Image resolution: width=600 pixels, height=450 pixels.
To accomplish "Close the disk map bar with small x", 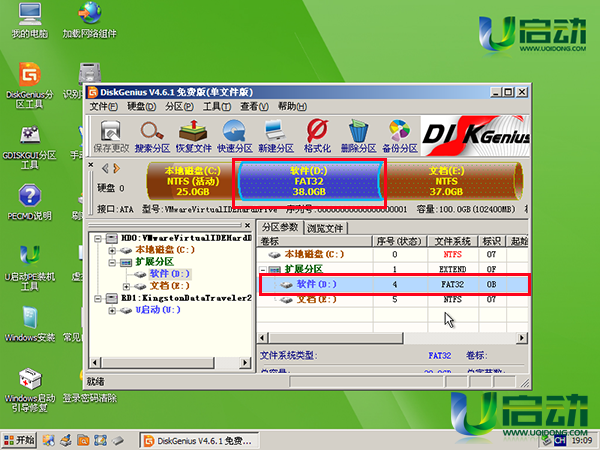I will pyautogui.click(x=91, y=165).
